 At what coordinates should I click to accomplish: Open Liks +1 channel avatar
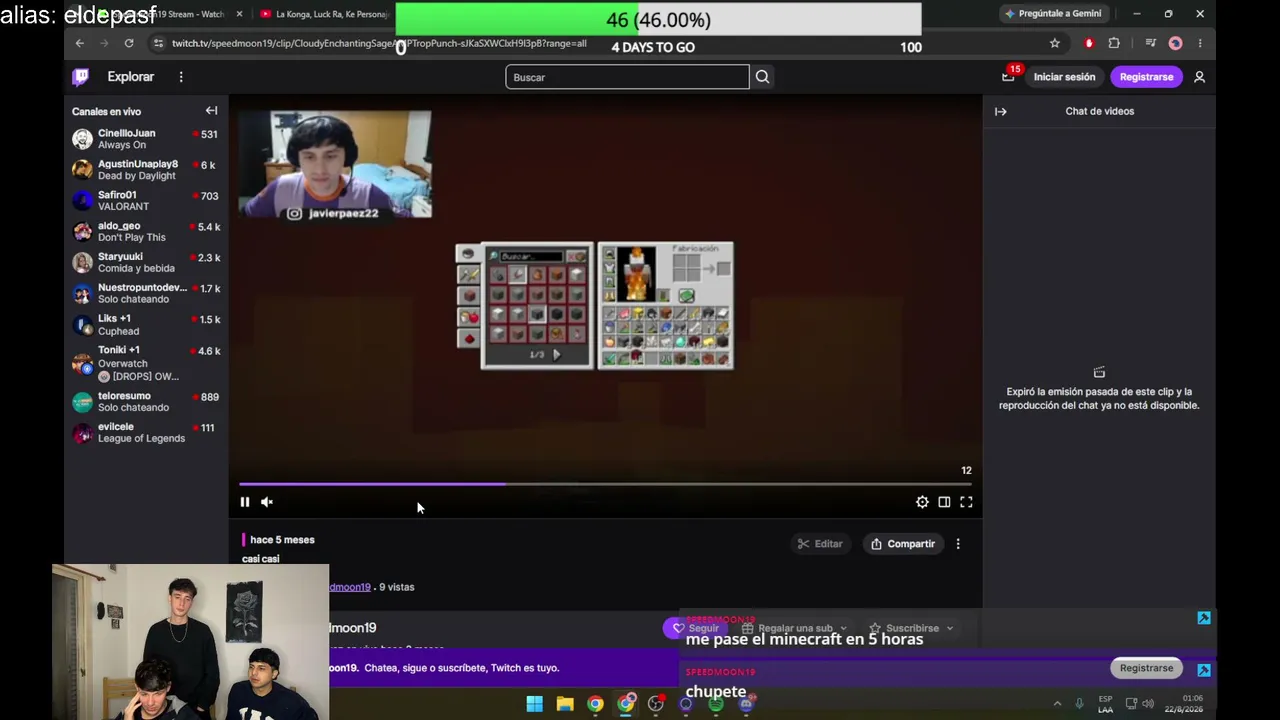point(82,325)
